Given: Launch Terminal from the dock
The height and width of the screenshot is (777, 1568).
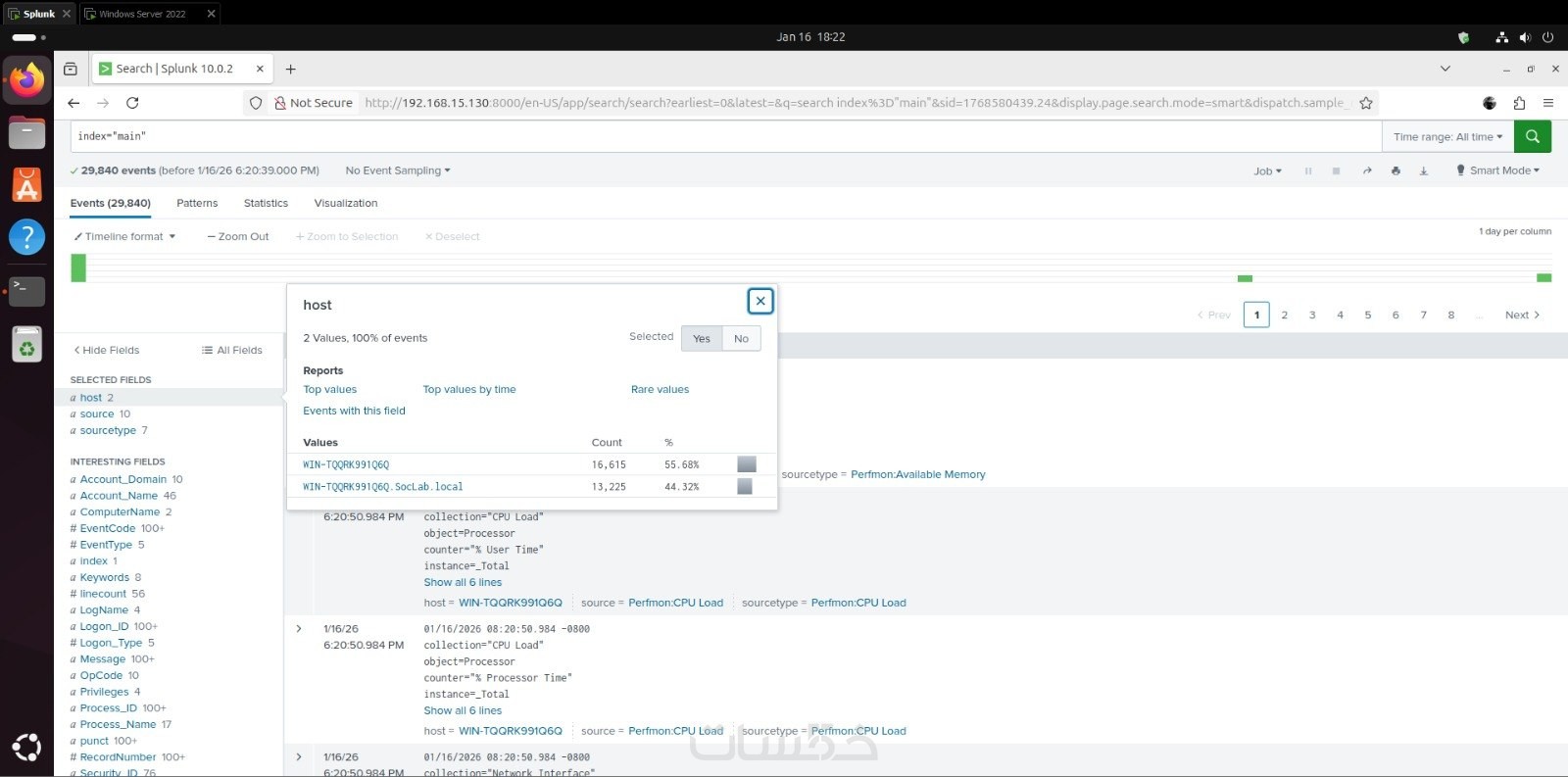Looking at the screenshot, I should [26, 289].
